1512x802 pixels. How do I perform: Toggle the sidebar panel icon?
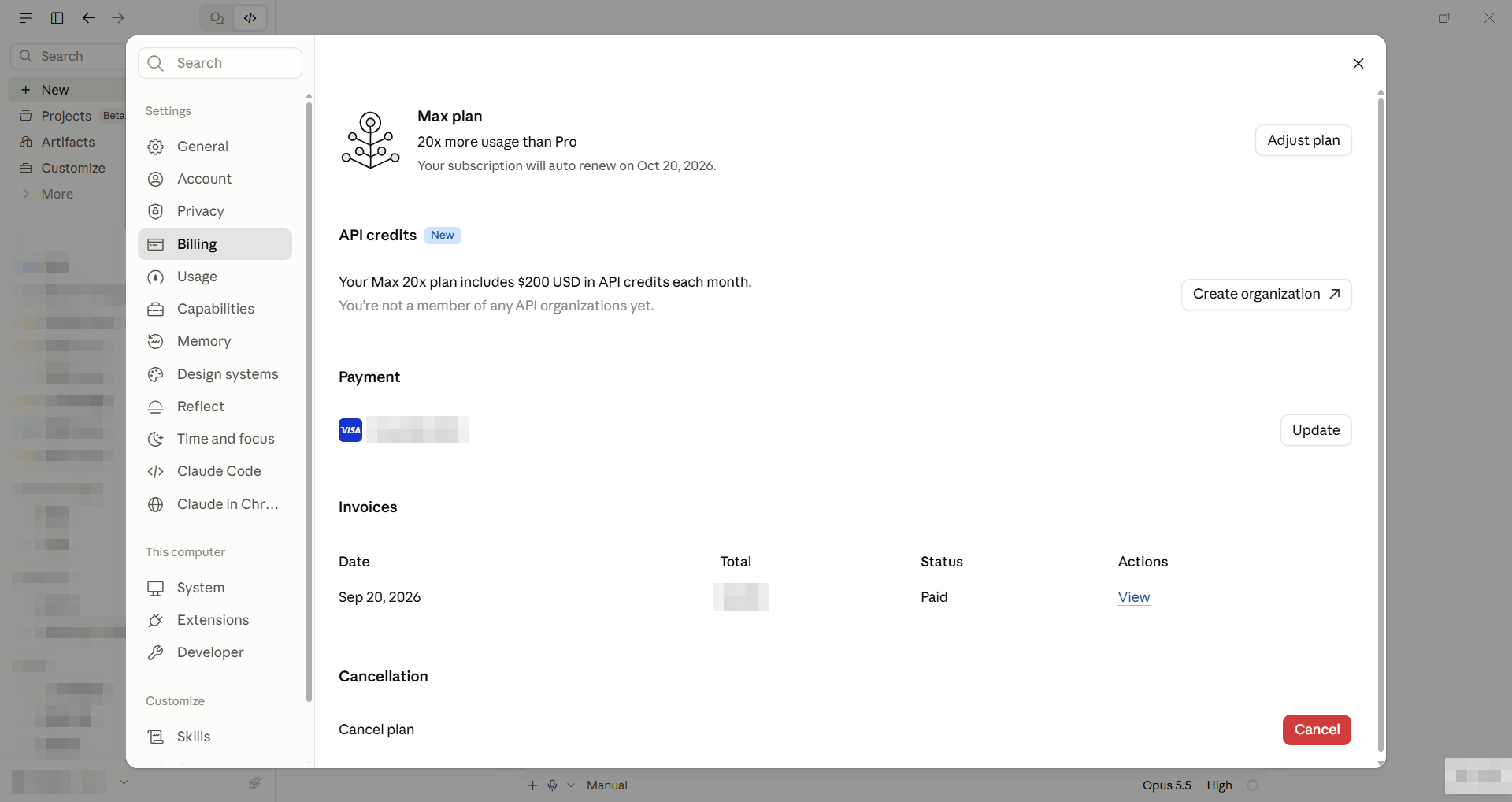[x=57, y=18]
